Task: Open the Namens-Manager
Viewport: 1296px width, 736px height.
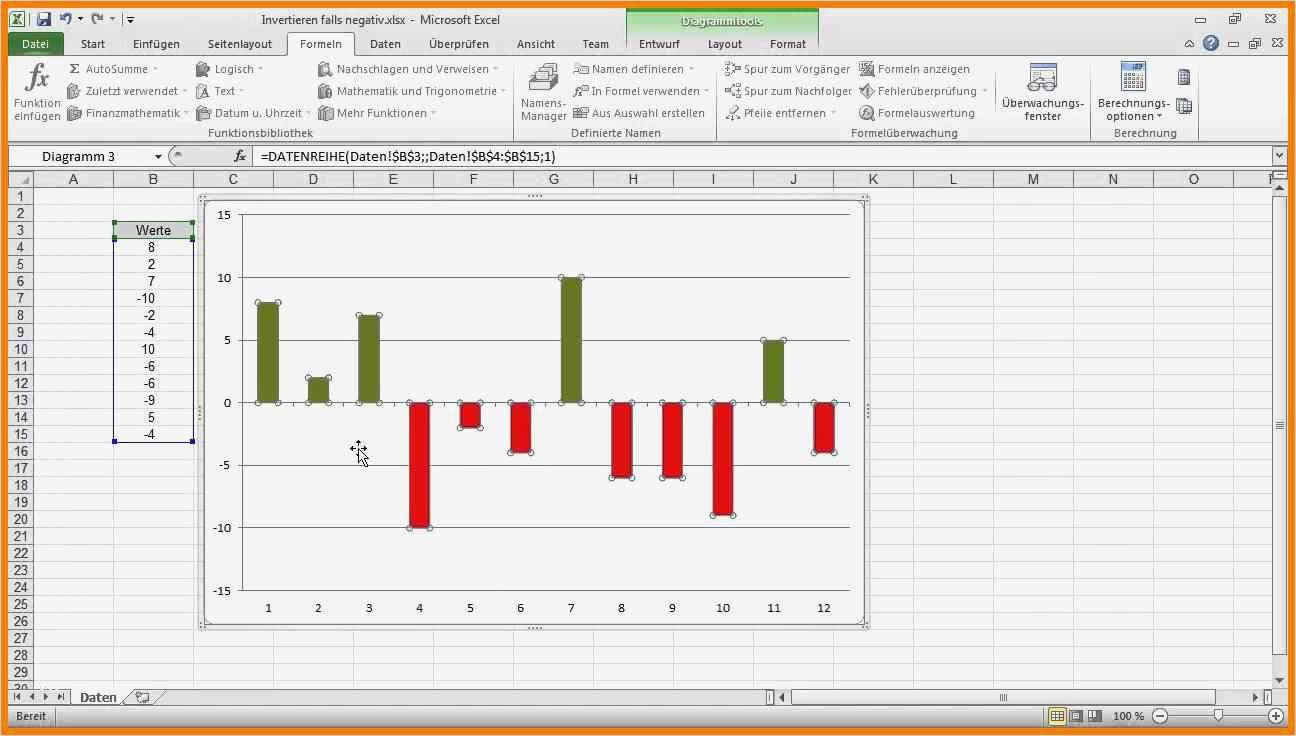Action: pos(543,92)
